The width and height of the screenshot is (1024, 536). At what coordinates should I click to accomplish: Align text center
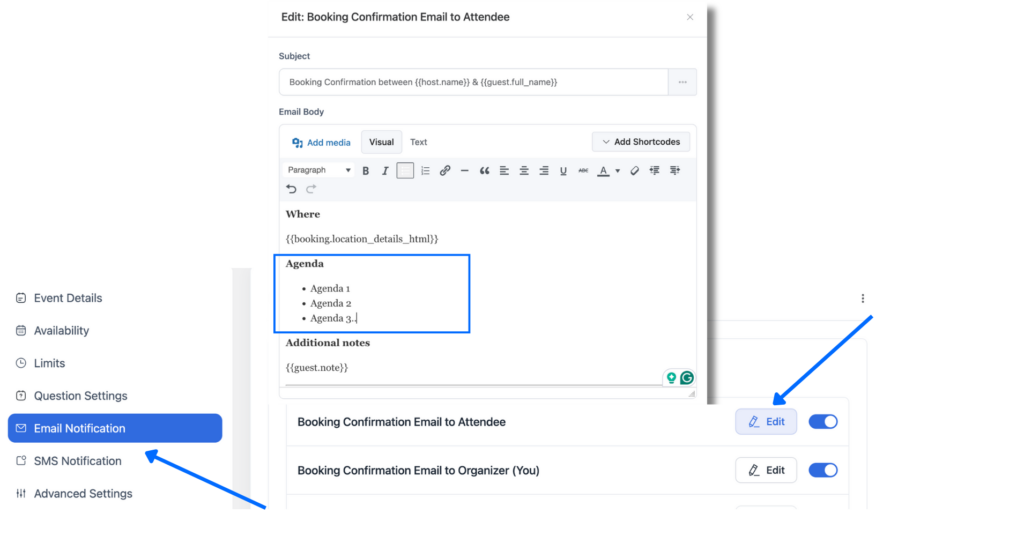coord(524,170)
